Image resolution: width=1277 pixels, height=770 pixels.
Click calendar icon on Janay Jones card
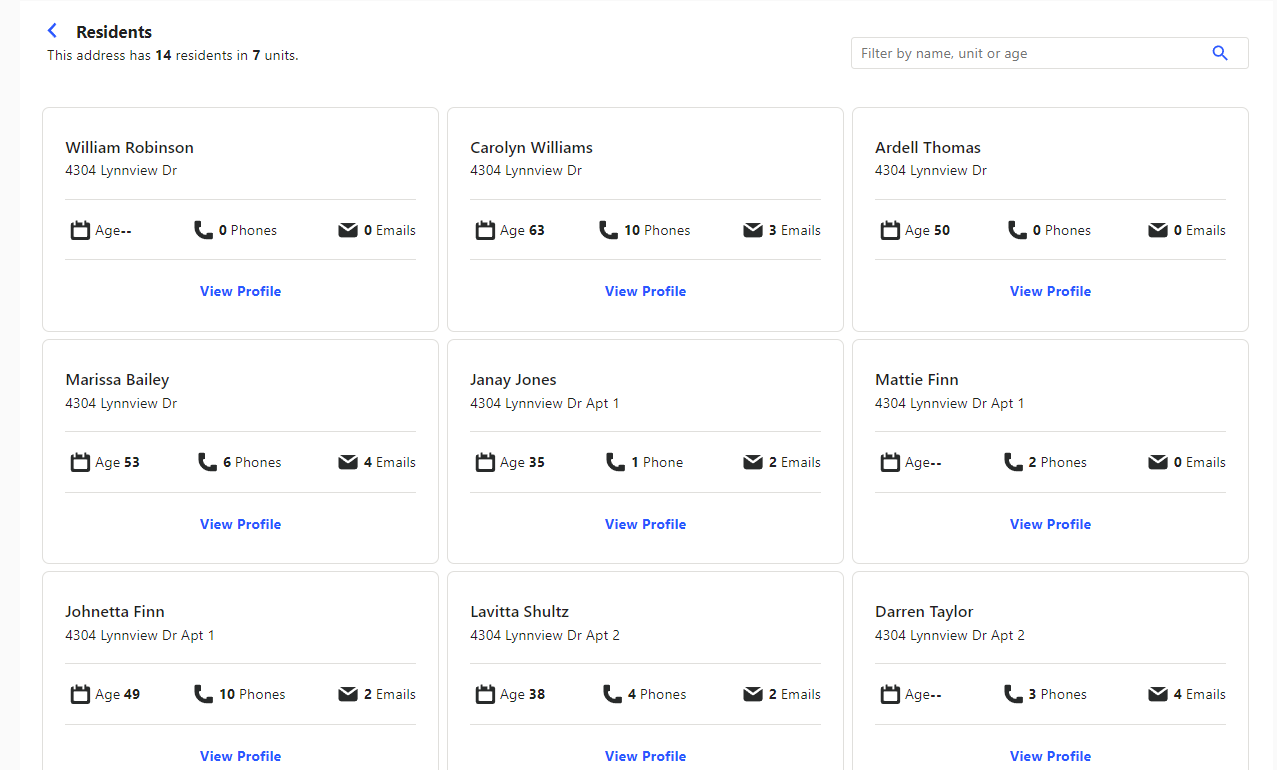click(x=485, y=462)
